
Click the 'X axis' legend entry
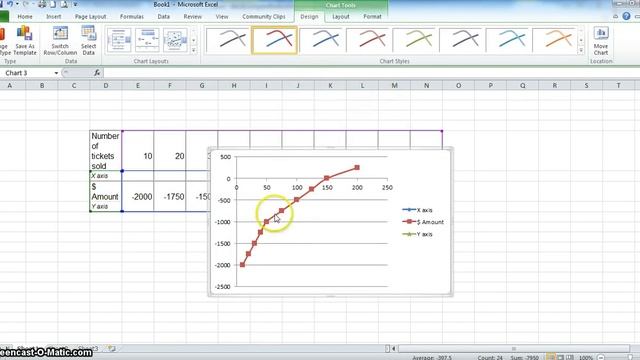tap(417, 210)
